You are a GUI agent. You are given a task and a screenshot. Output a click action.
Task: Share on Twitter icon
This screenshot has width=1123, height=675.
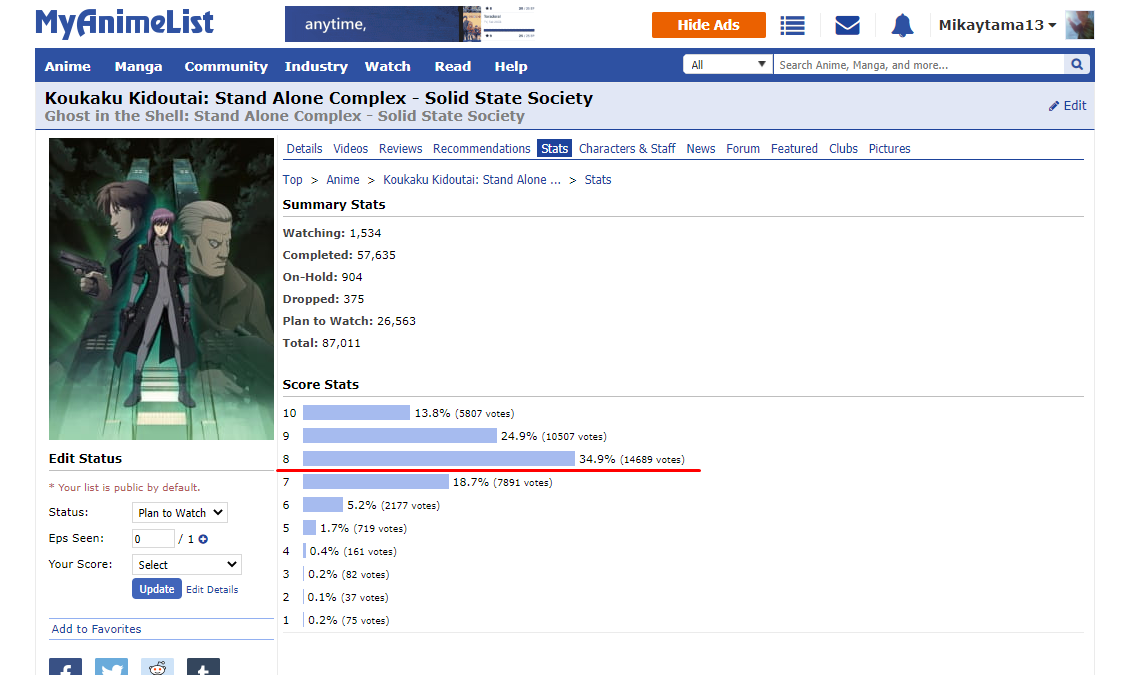click(112, 667)
